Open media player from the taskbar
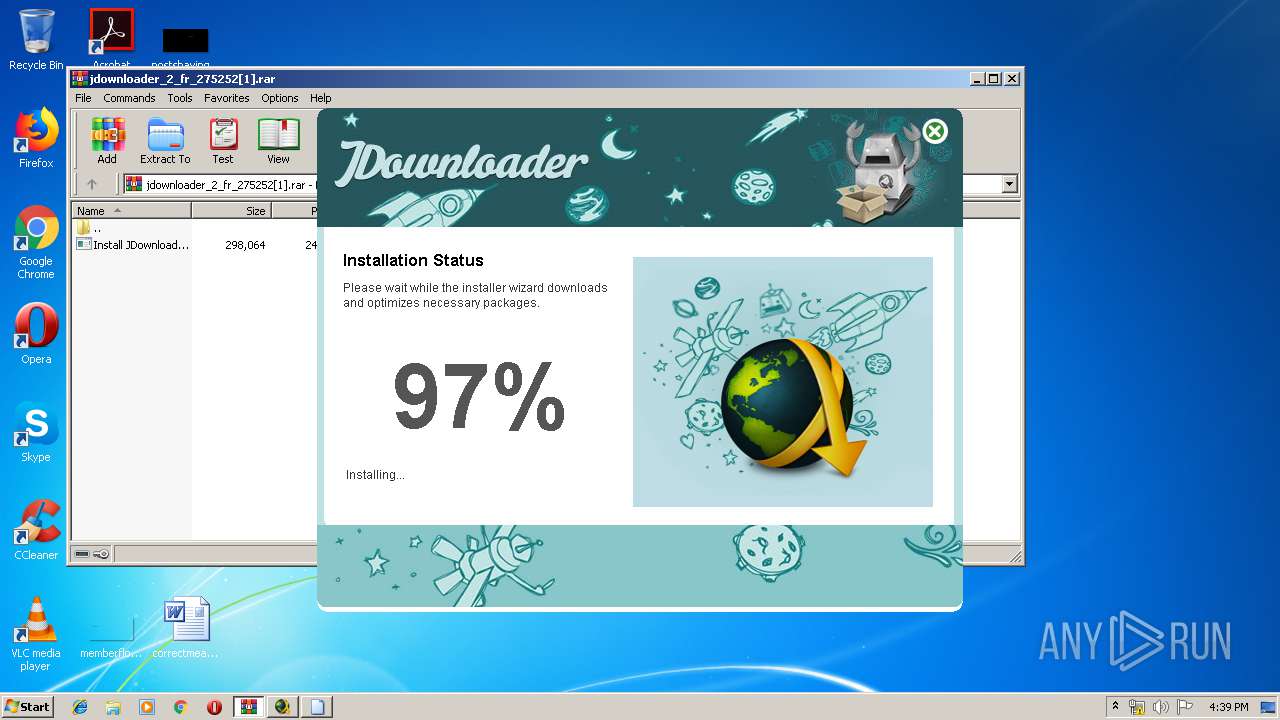The width and height of the screenshot is (1280, 720). [147, 707]
